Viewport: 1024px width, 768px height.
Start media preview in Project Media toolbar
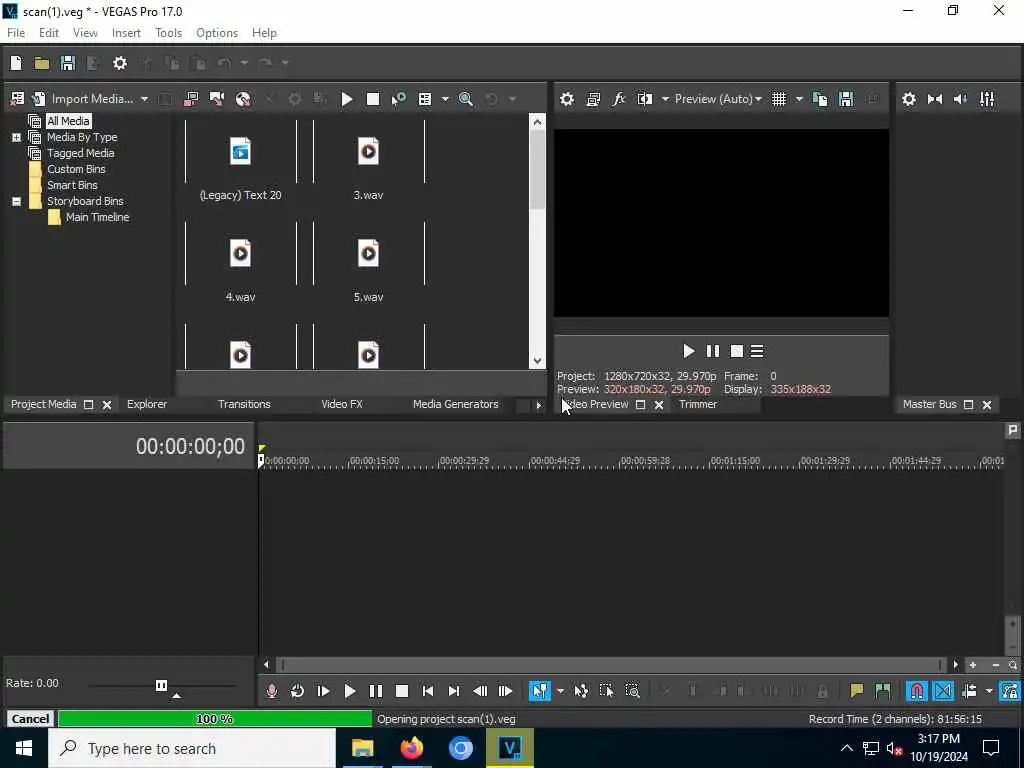click(347, 99)
